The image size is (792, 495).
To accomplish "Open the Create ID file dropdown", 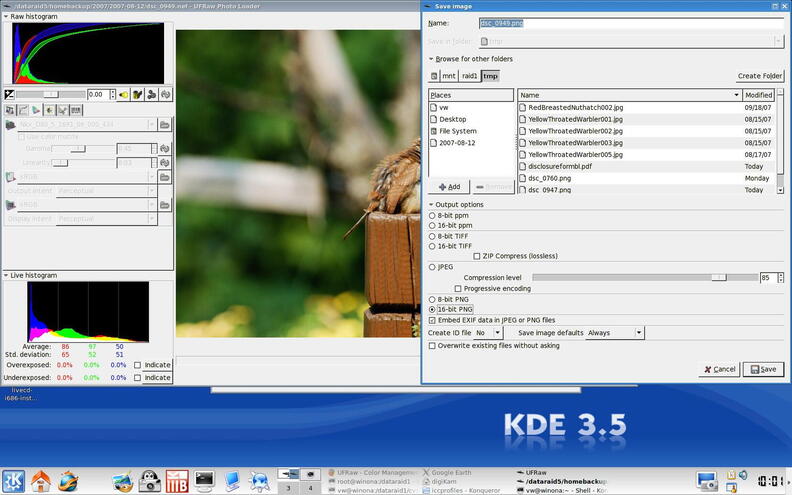I will coord(488,332).
